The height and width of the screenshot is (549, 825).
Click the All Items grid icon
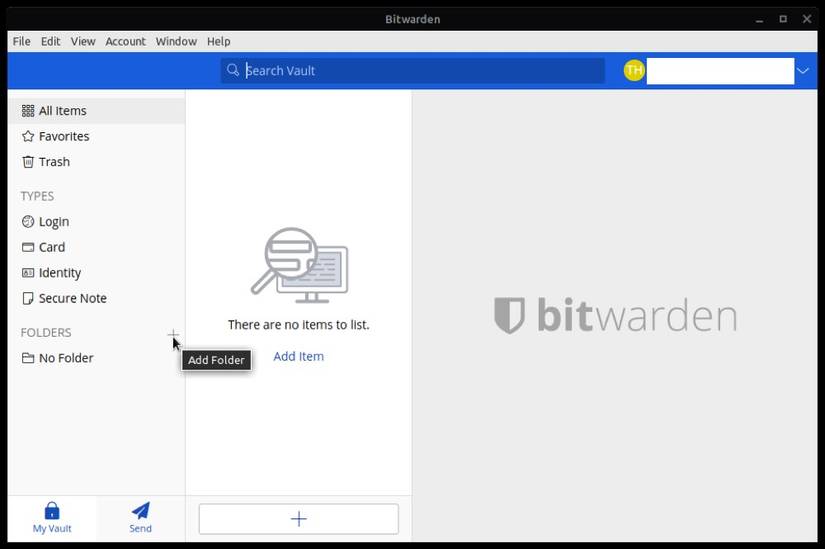(28, 111)
